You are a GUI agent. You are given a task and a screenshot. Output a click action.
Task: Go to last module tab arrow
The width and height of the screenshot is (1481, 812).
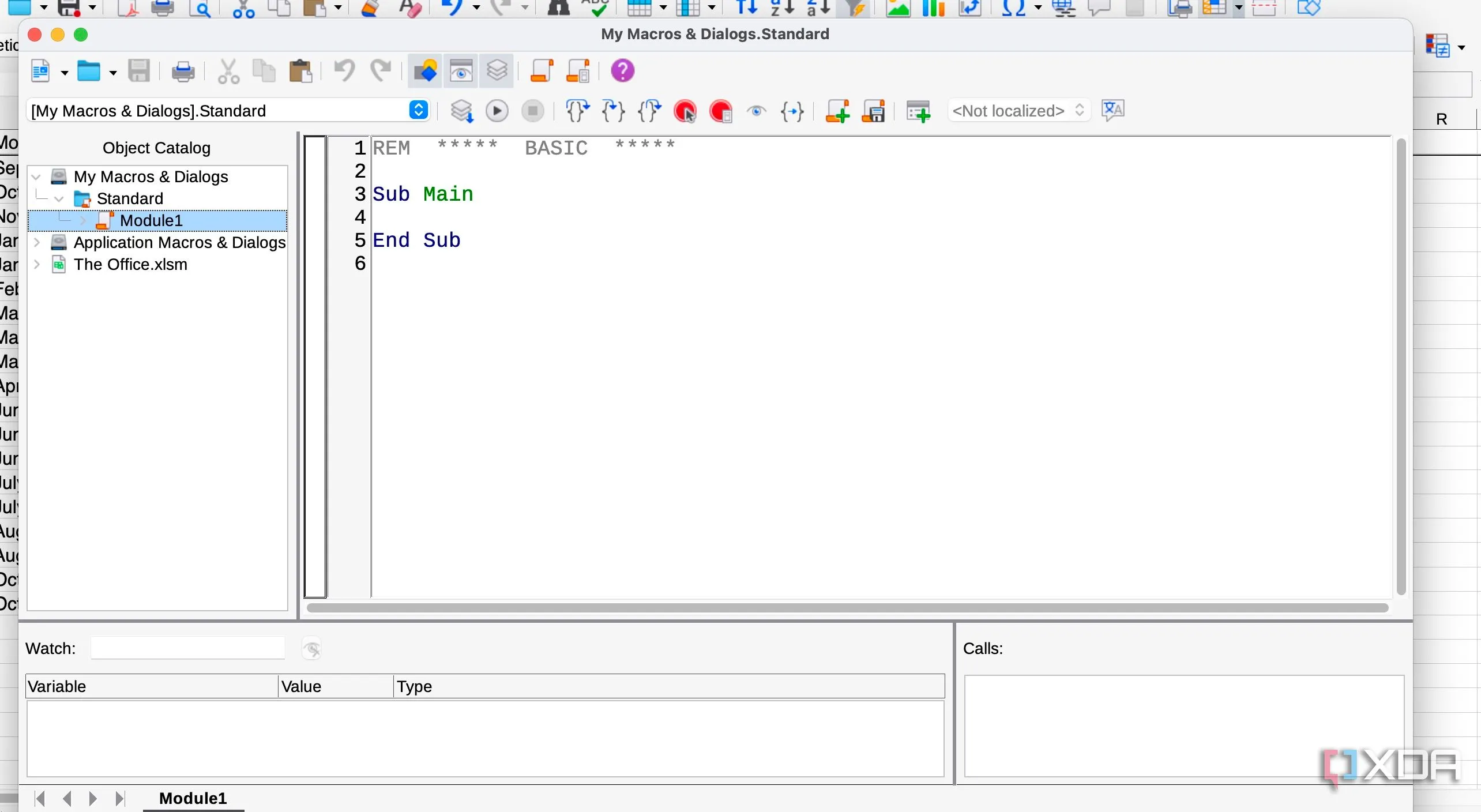(119, 799)
